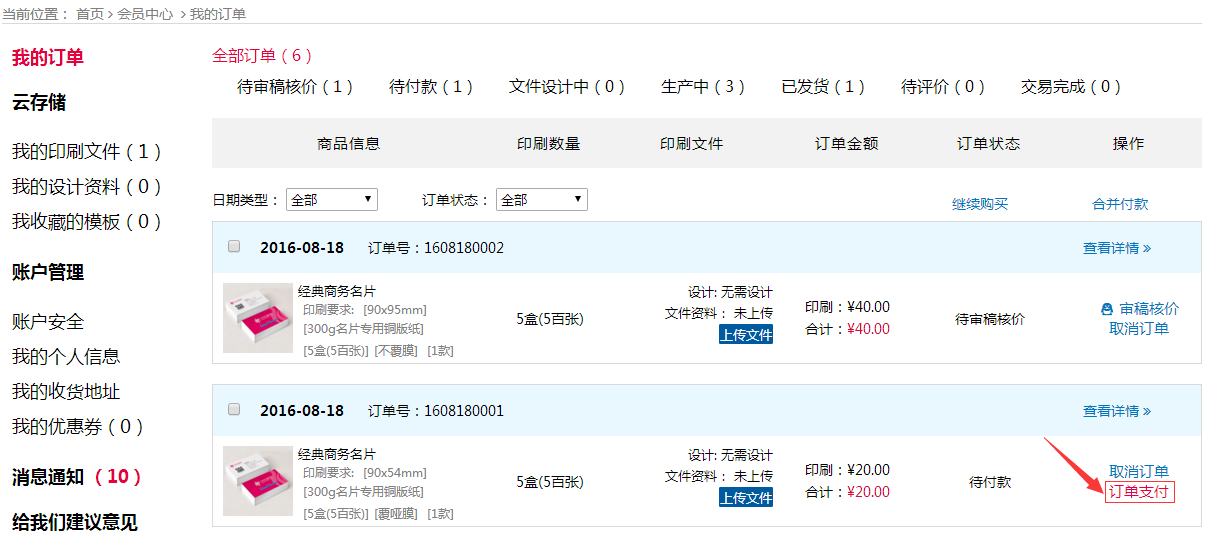Select the checkbox for order 1608180001
This screenshot has width=1209, height=538.
pyautogui.click(x=234, y=409)
